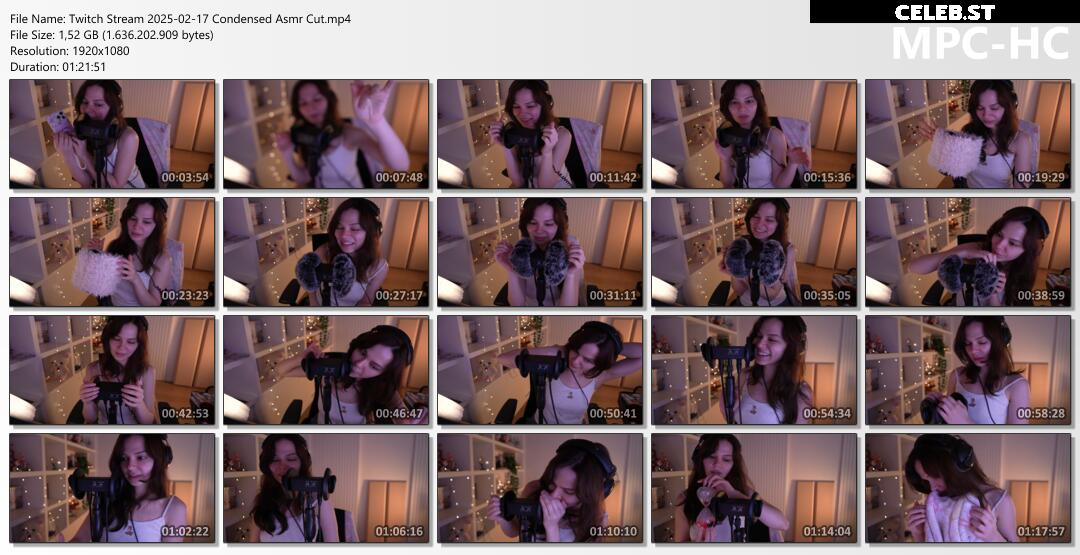Select the thumbnail at 00:15:36
Viewport: 1080px width, 555px height.
coord(754,134)
